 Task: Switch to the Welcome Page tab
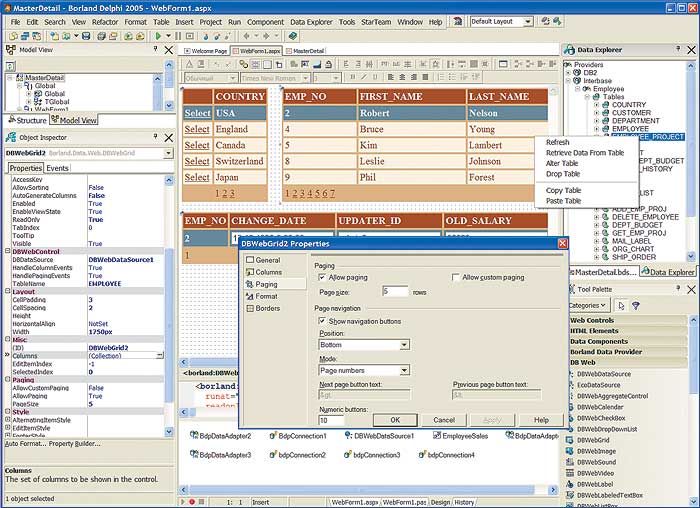(206, 51)
